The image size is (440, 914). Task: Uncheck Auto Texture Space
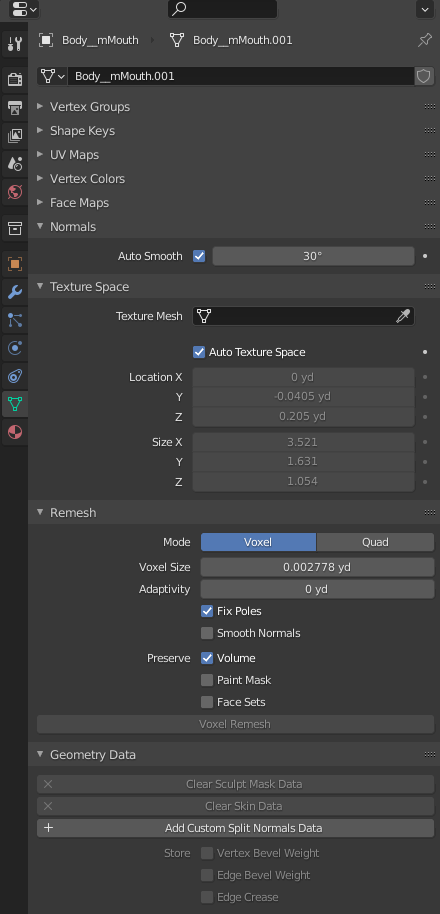point(199,352)
